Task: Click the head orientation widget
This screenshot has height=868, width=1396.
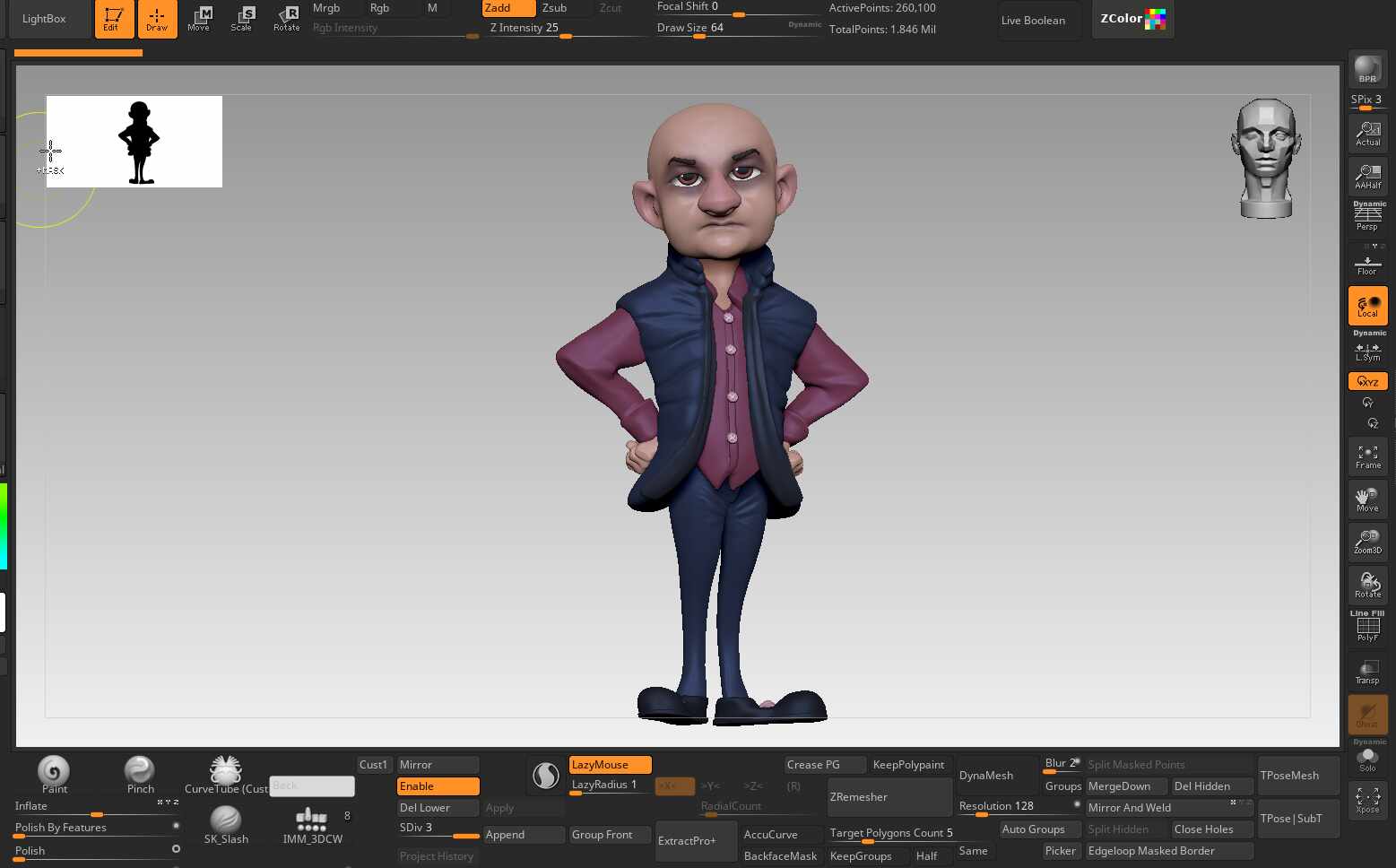Action: pos(1266,159)
